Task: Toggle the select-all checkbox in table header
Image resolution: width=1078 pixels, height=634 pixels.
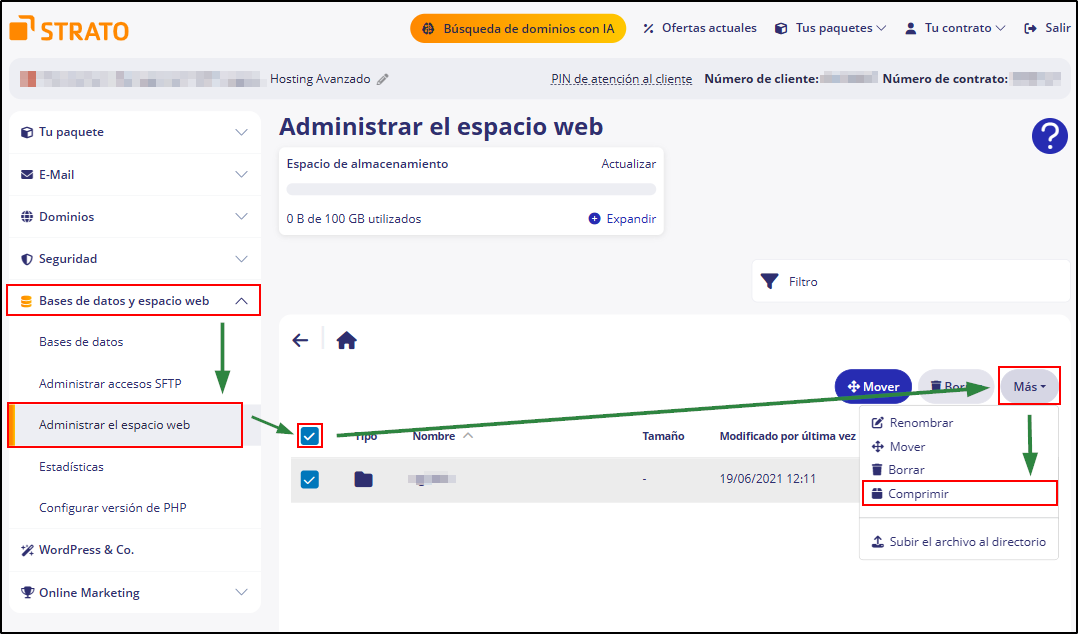Action: click(x=310, y=436)
